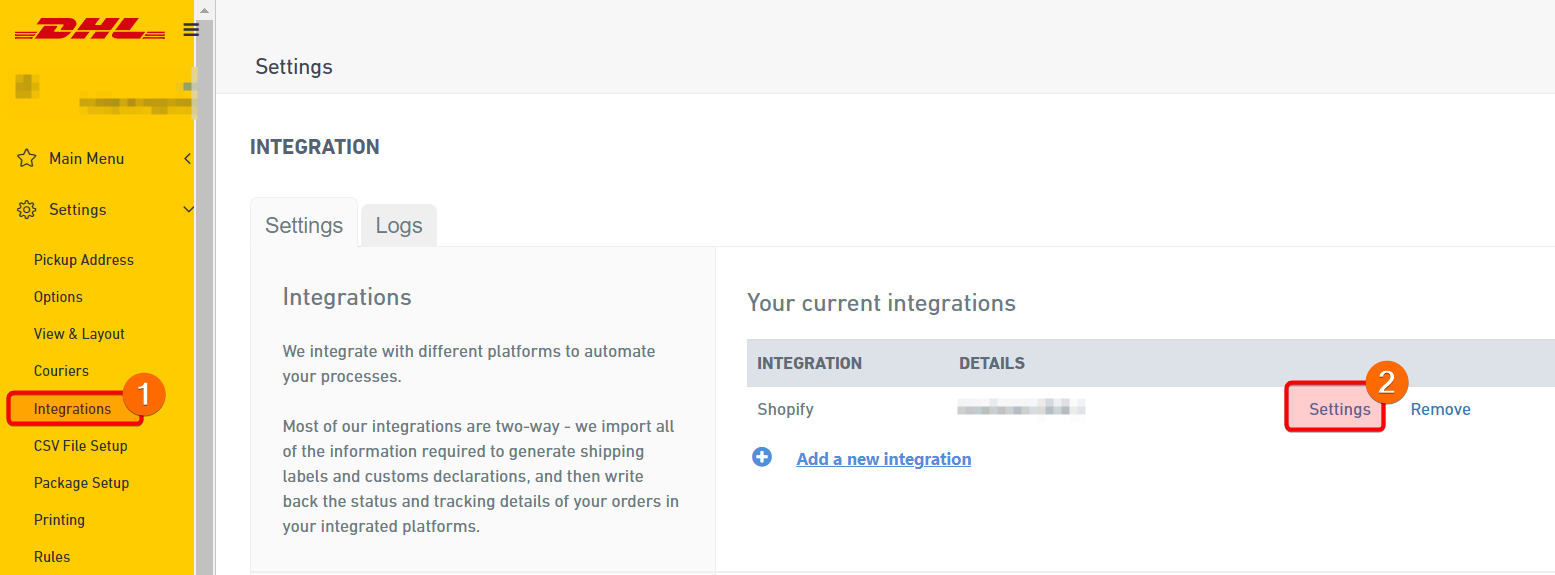Open the Integrations sidebar item
The height and width of the screenshot is (575, 1555).
(x=72, y=409)
